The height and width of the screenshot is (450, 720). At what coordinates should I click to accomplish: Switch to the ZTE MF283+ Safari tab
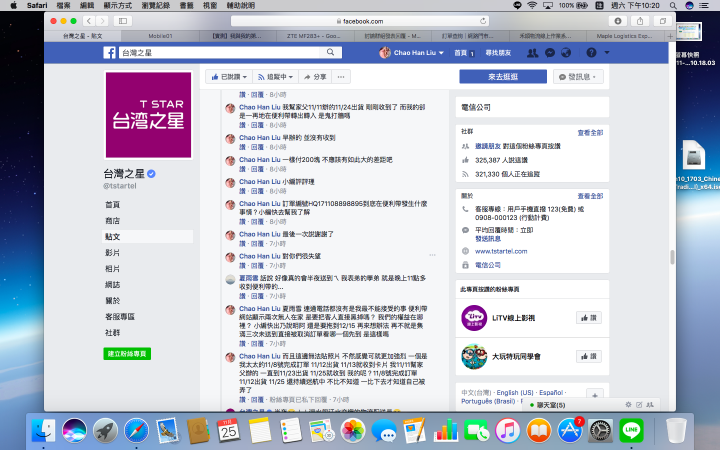point(314,36)
